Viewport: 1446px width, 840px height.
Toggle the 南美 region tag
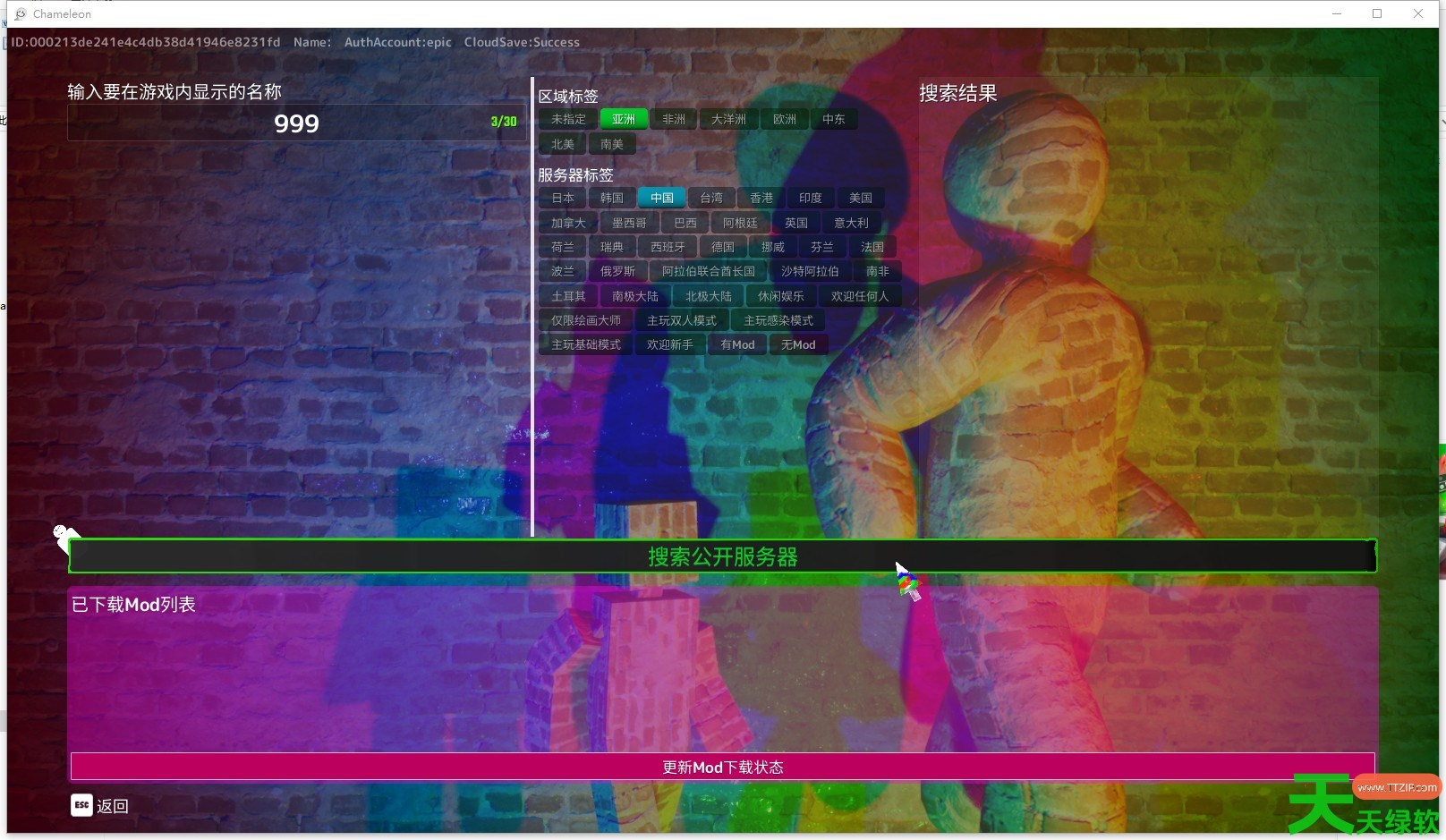[612, 144]
